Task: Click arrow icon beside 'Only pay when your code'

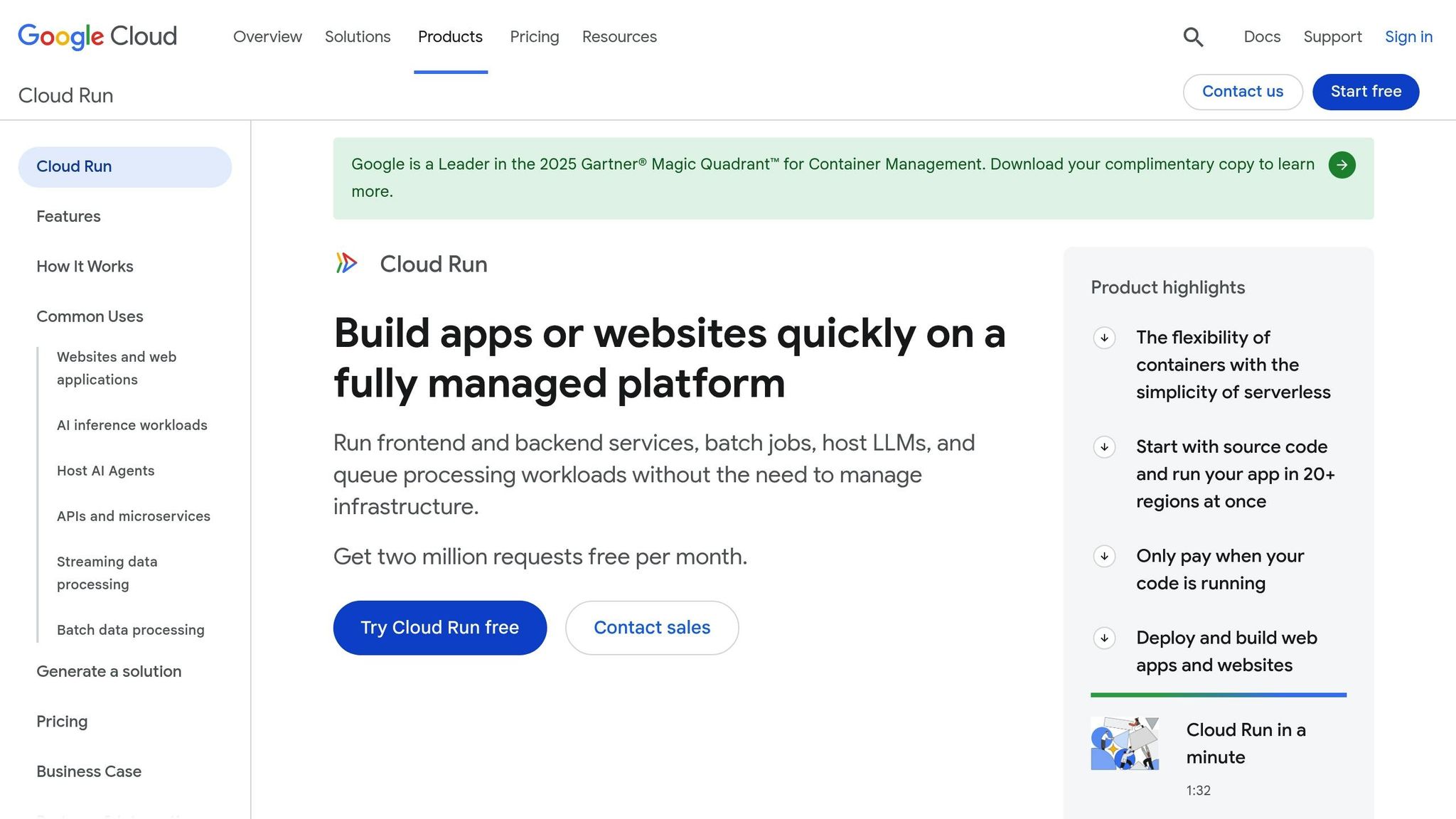Action: tap(1104, 556)
